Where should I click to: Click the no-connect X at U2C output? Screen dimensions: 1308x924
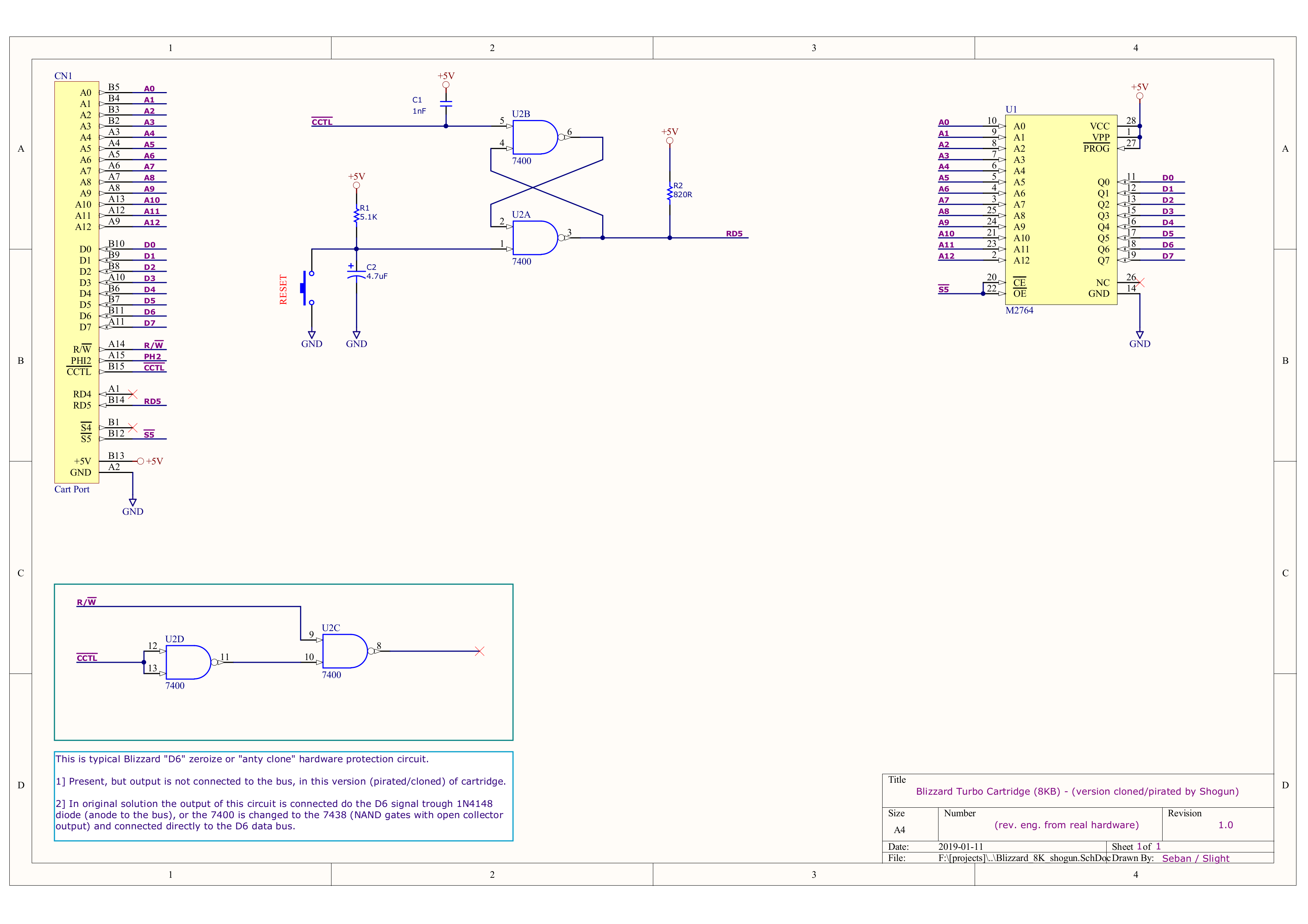coord(480,651)
